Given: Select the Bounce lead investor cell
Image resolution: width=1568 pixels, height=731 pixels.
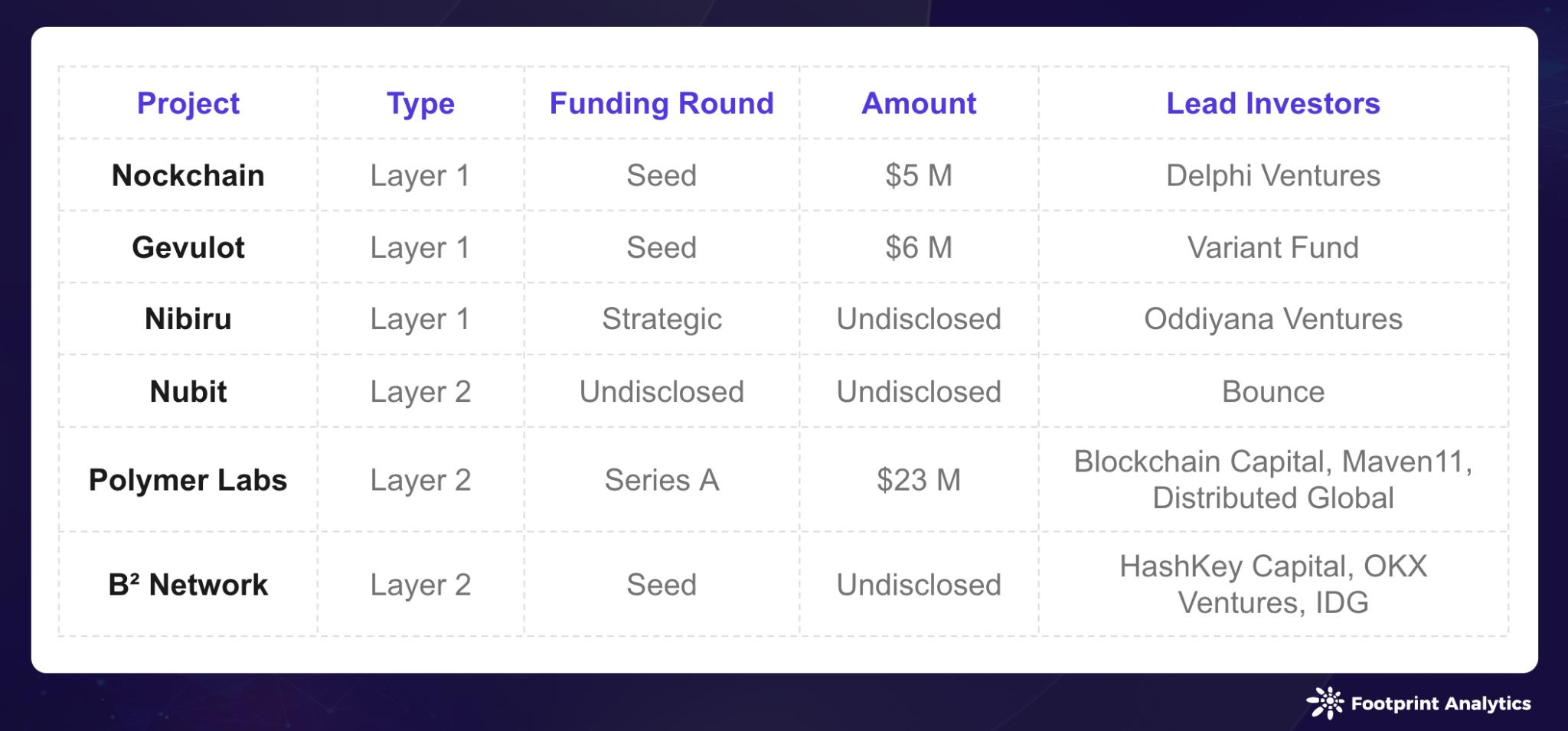Looking at the screenshot, I should pyautogui.click(x=1273, y=391).
